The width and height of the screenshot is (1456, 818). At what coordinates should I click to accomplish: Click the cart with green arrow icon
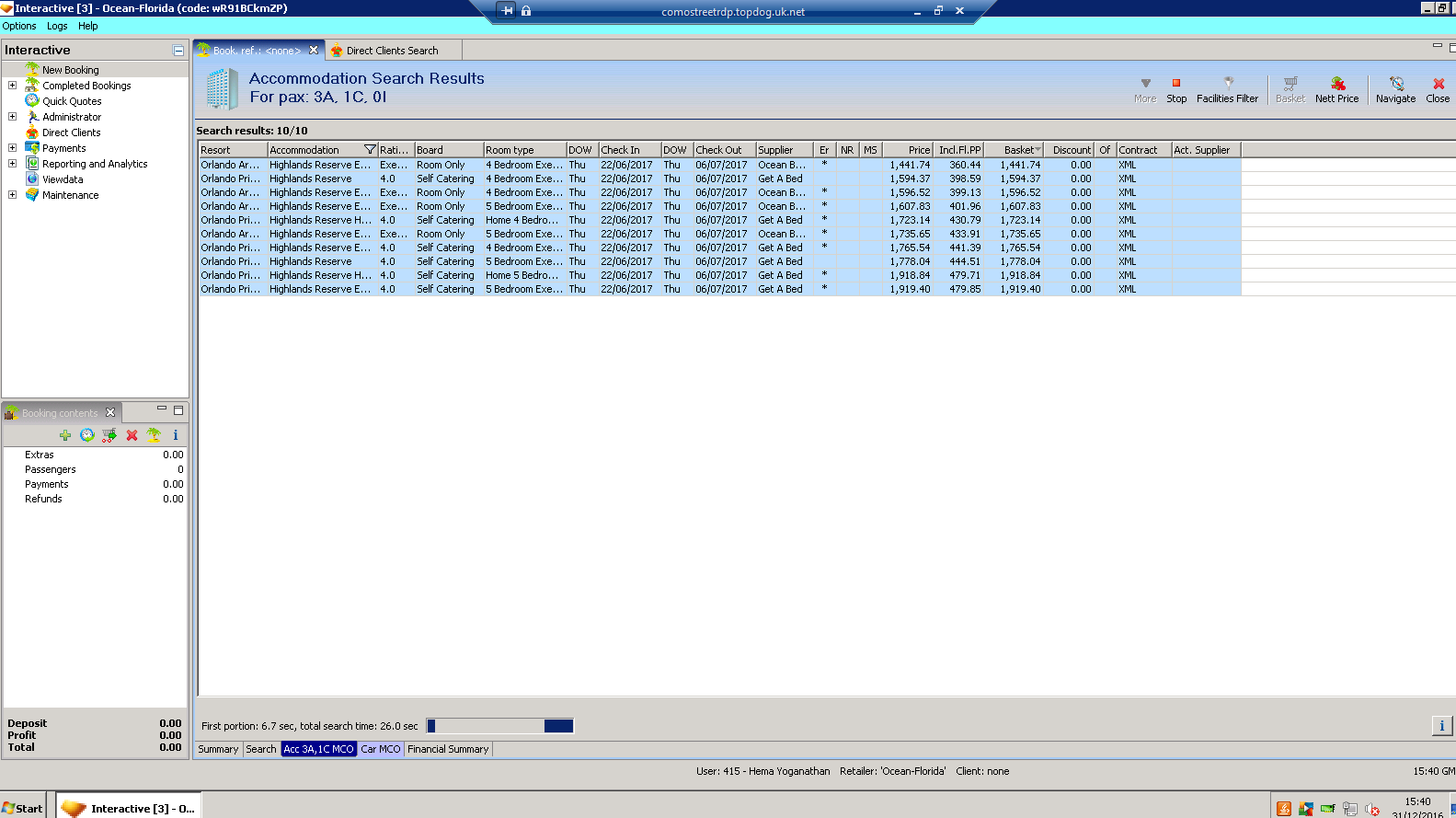(x=109, y=435)
